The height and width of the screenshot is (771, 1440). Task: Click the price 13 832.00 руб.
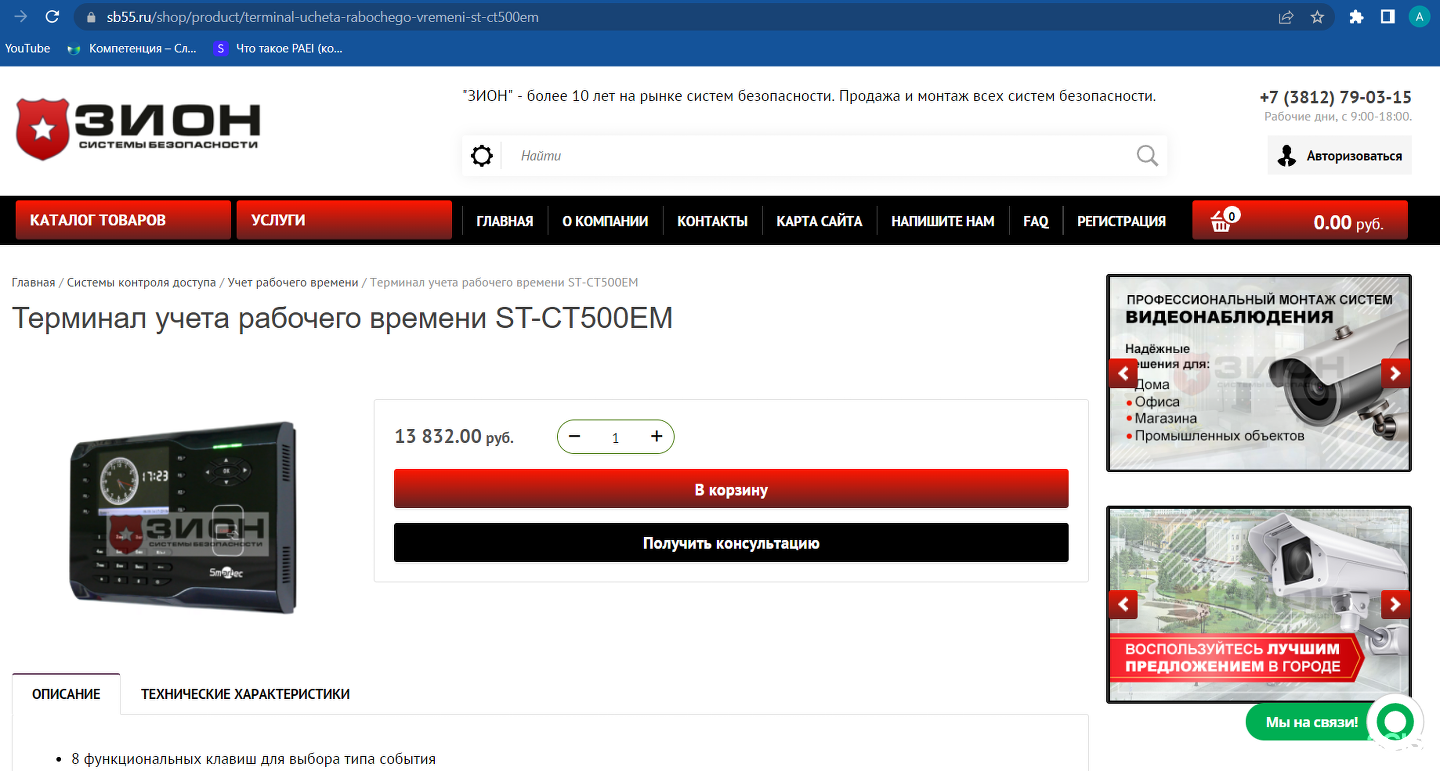454,436
